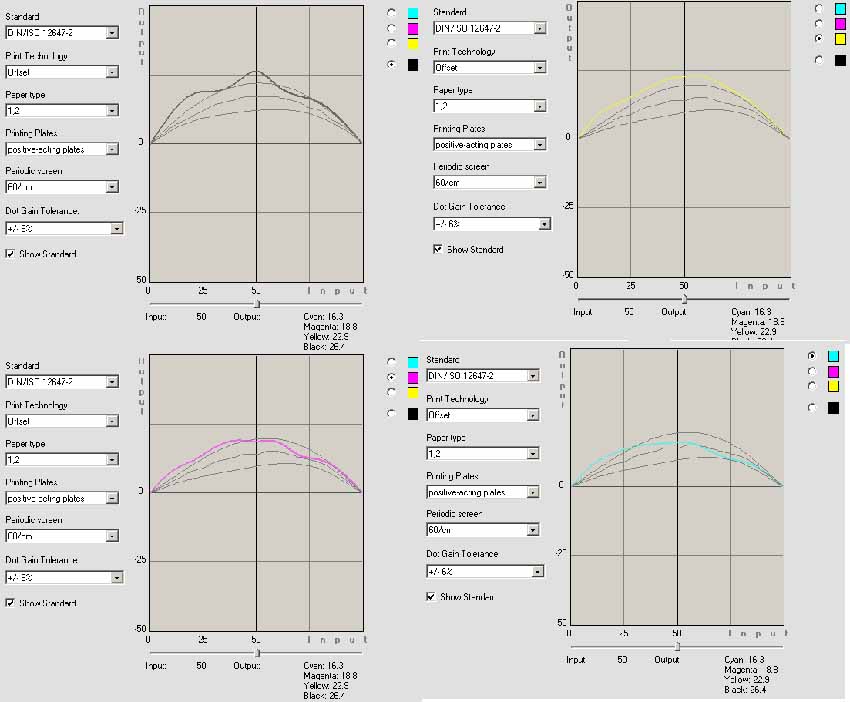Screen dimensions: 850x702
Task: Open Printing Plates dropdown in the black-curve panel
Action: pos(112,149)
